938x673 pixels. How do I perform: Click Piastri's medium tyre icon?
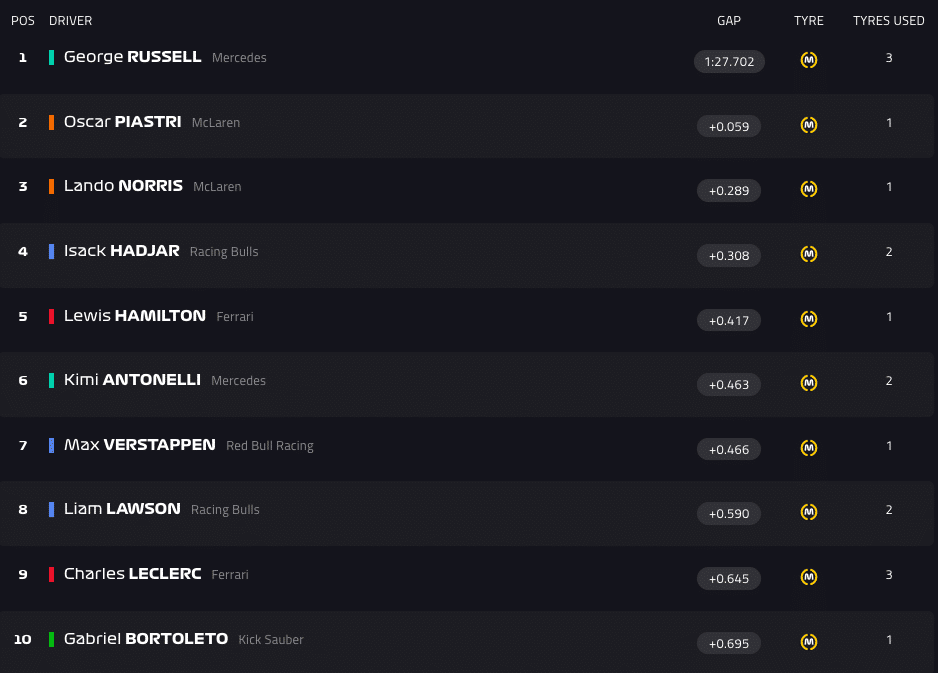click(x=809, y=125)
